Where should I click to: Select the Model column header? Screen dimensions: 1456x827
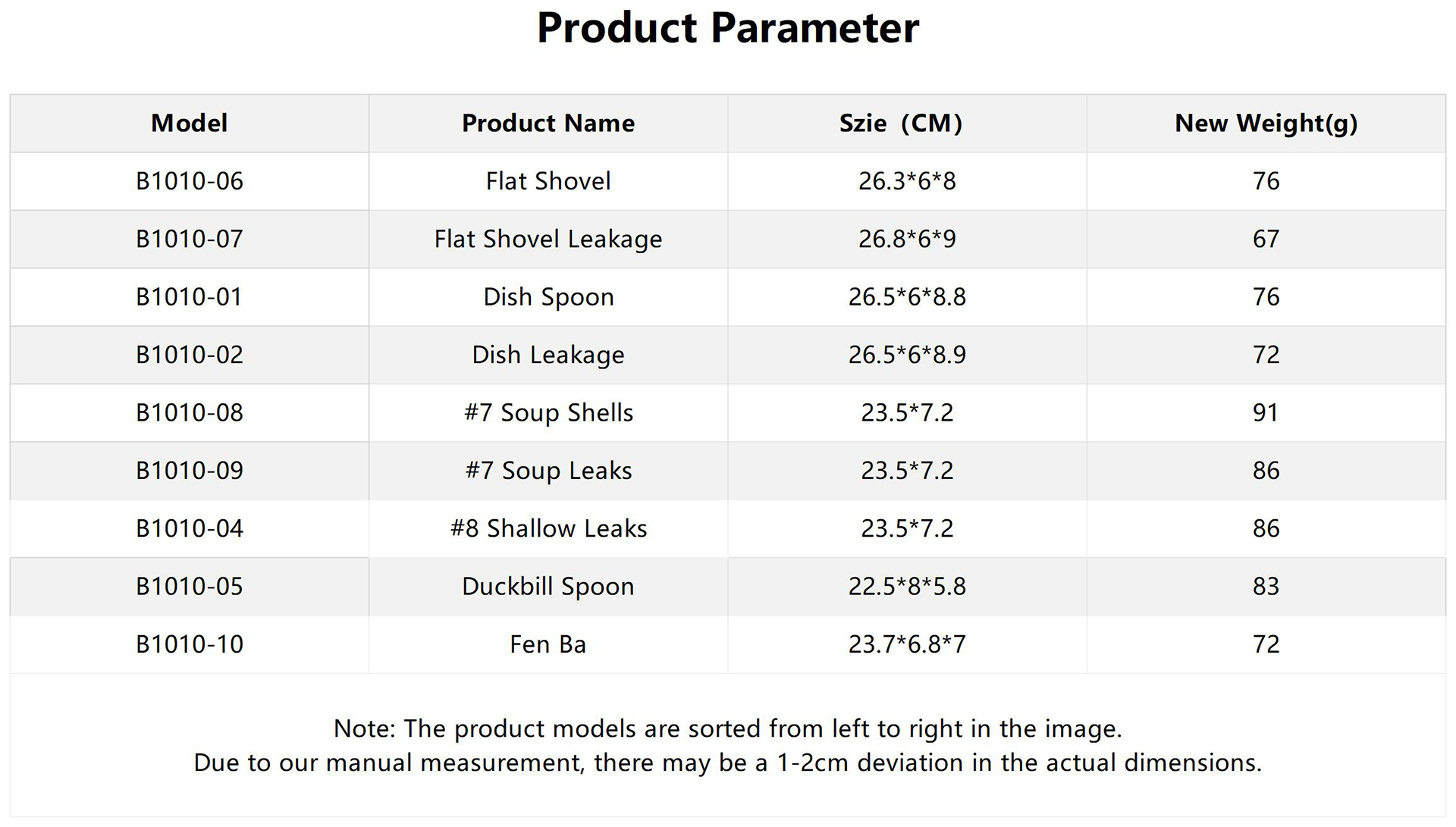(189, 123)
